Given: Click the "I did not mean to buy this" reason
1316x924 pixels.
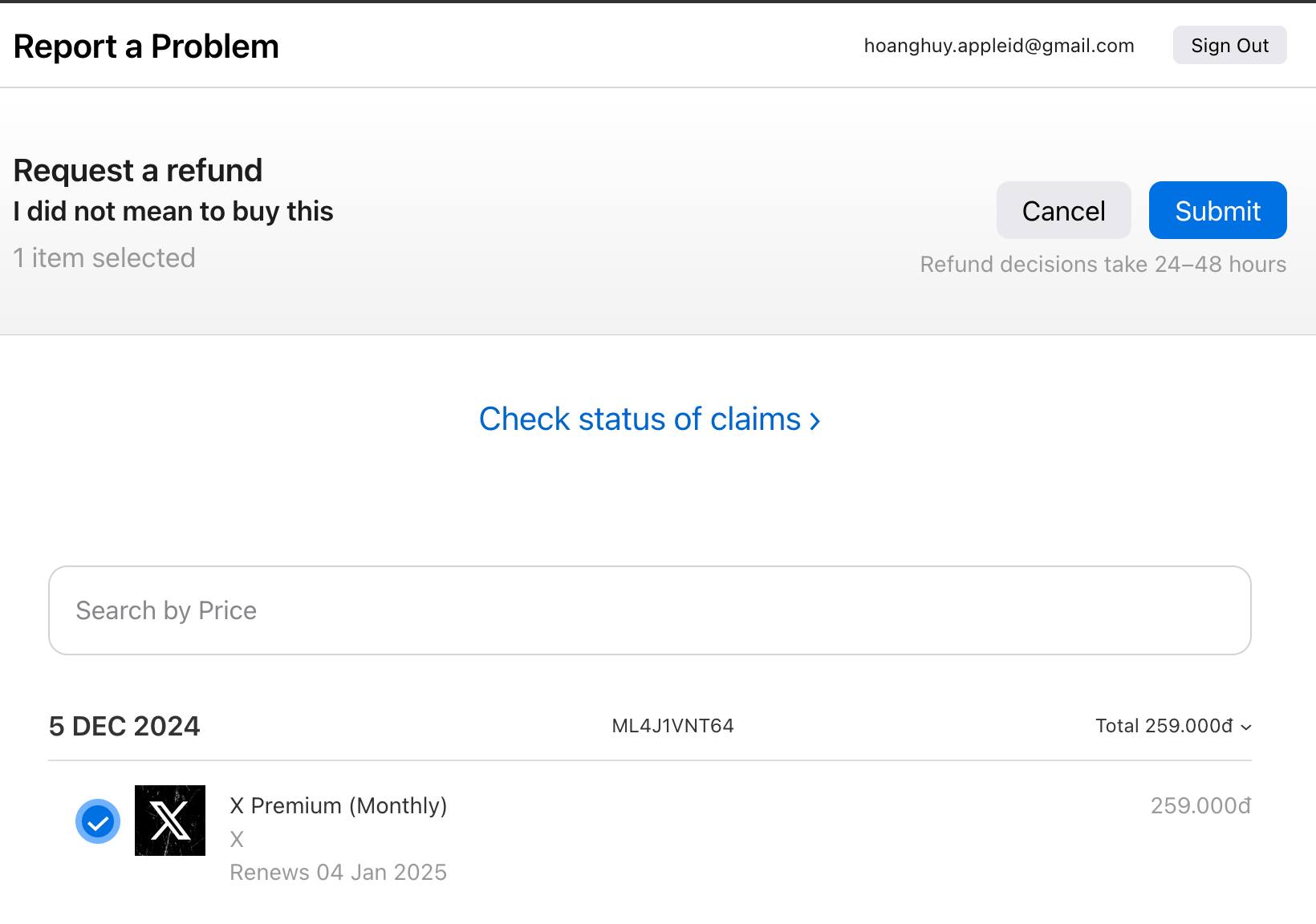Looking at the screenshot, I should pos(173,211).
